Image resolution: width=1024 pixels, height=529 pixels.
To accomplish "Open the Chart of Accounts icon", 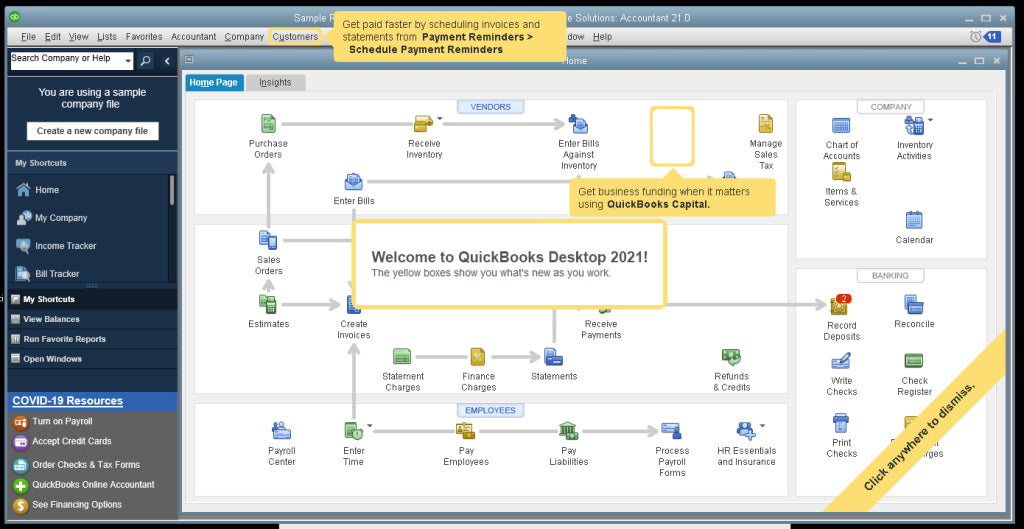I will click(x=841, y=125).
